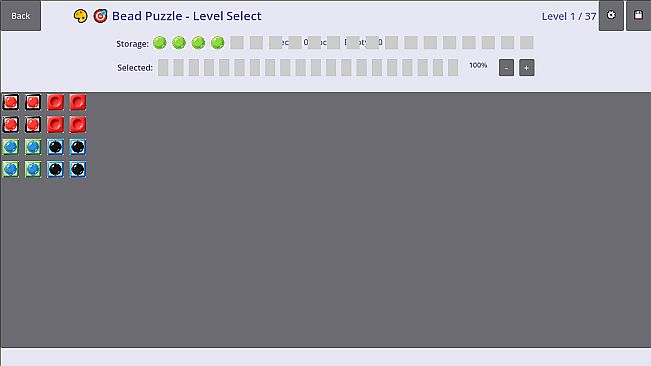Click the zoom in plus button

526,68
